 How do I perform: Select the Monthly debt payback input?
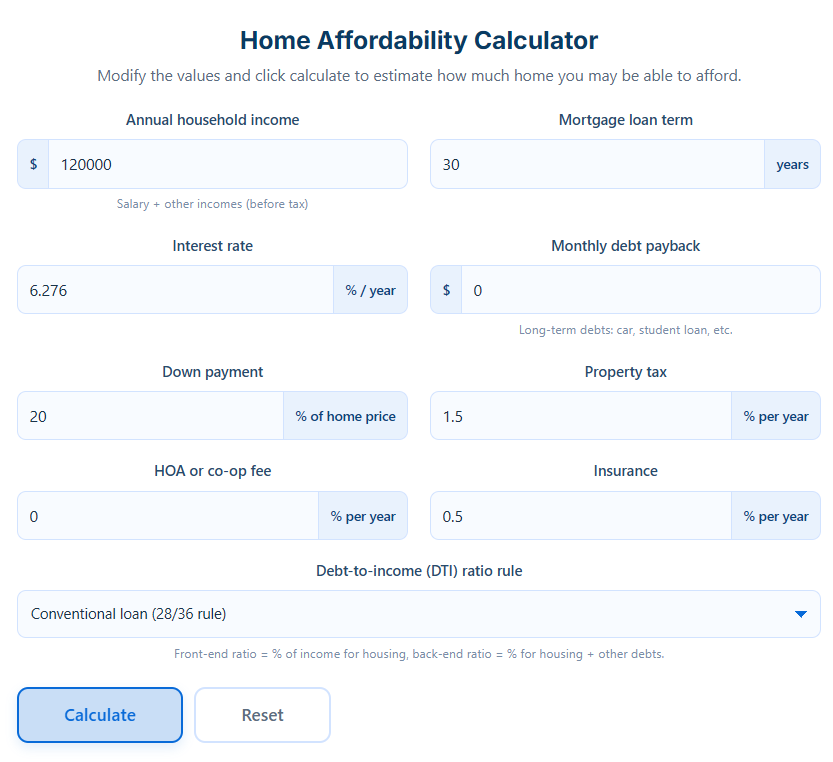click(640, 290)
